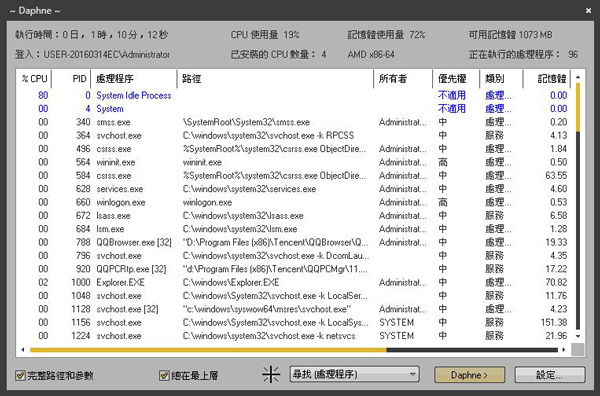This screenshot has width=600, height=396.
Task: Sort by the PID column header
Action: (x=71, y=79)
